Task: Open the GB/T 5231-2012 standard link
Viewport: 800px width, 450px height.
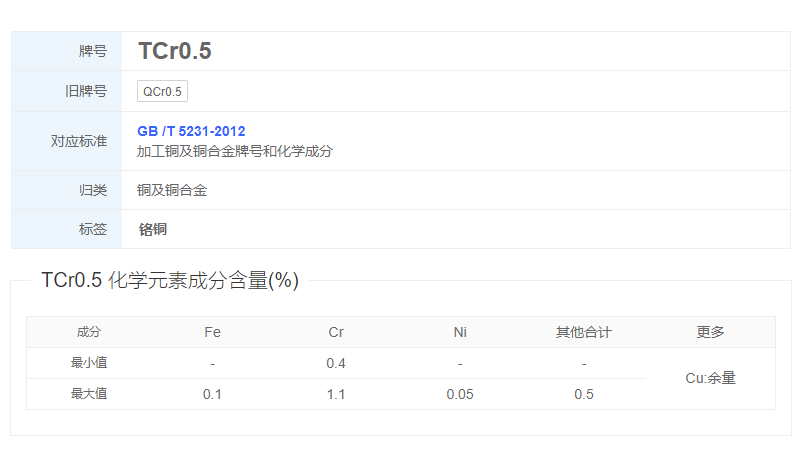Action: [191, 131]
